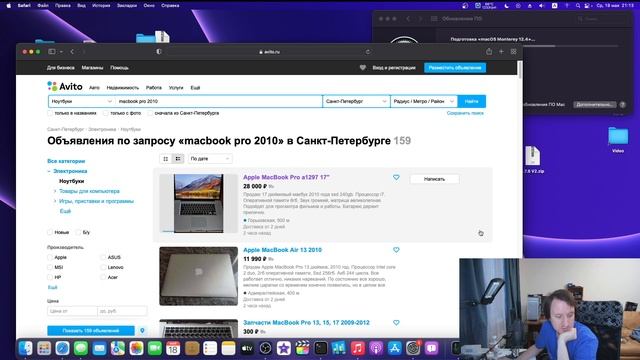This screenshot has width=640, height=360.
Task: Check the Acer manufacturer filter
Action: 103,277
